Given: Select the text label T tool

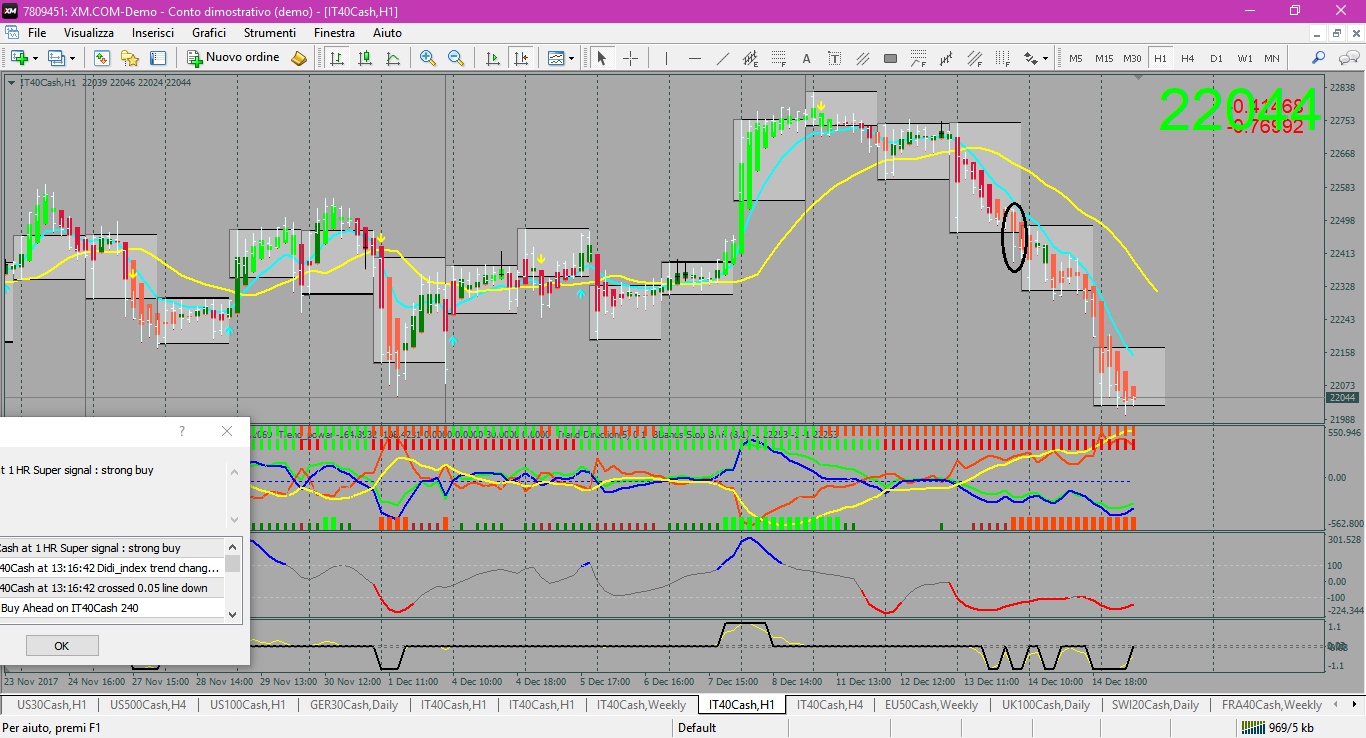Looking at the screenshot, I should tap(835, 58).
